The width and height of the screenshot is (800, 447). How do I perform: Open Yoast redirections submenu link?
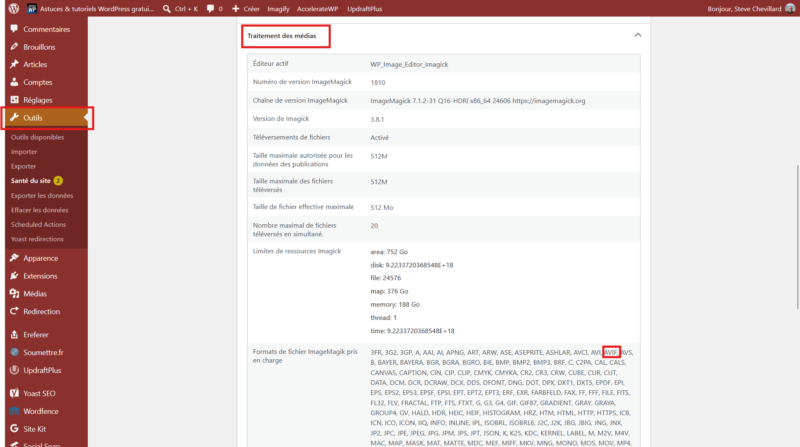[x=37, y=239]
